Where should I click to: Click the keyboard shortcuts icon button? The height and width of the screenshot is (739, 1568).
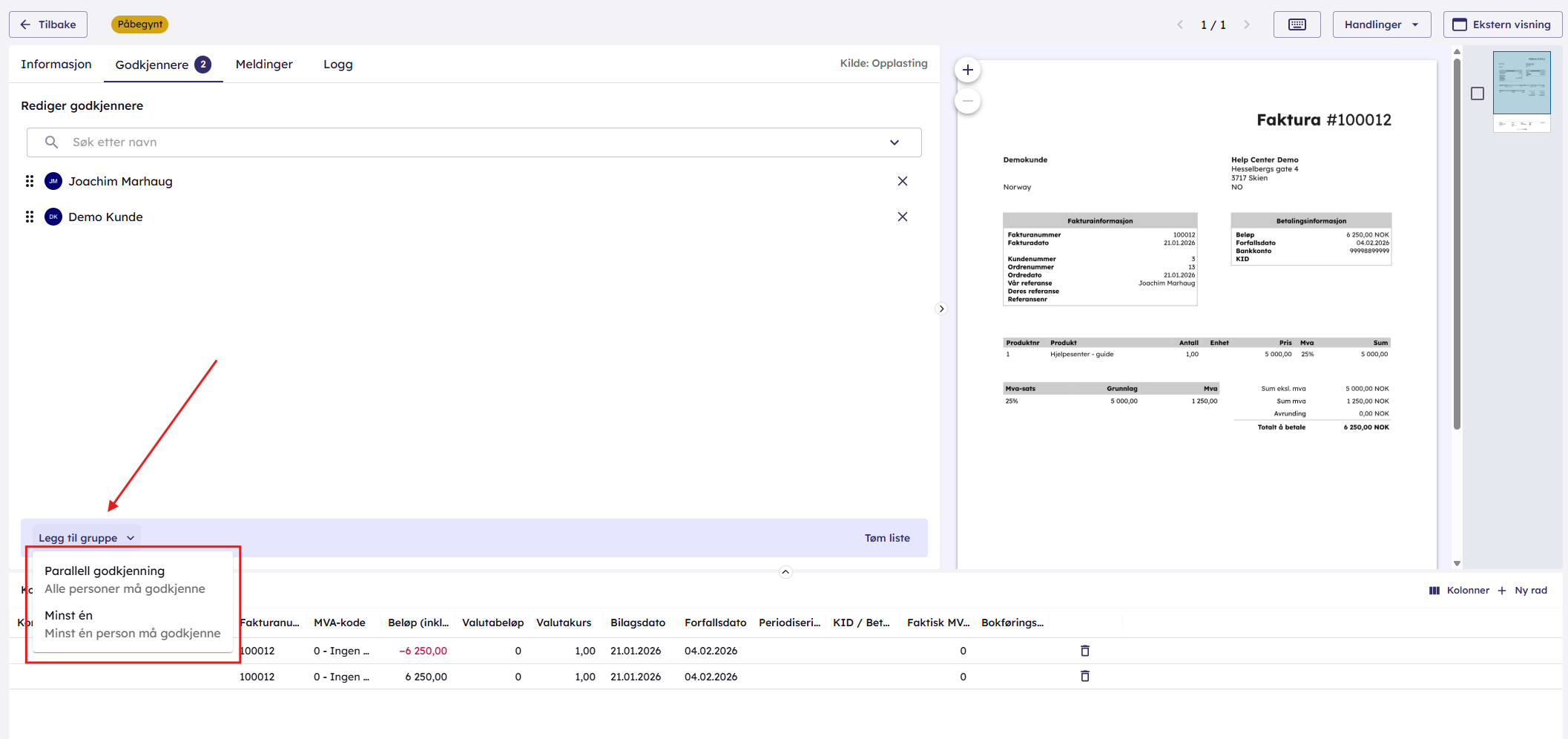coord(1297,24)
